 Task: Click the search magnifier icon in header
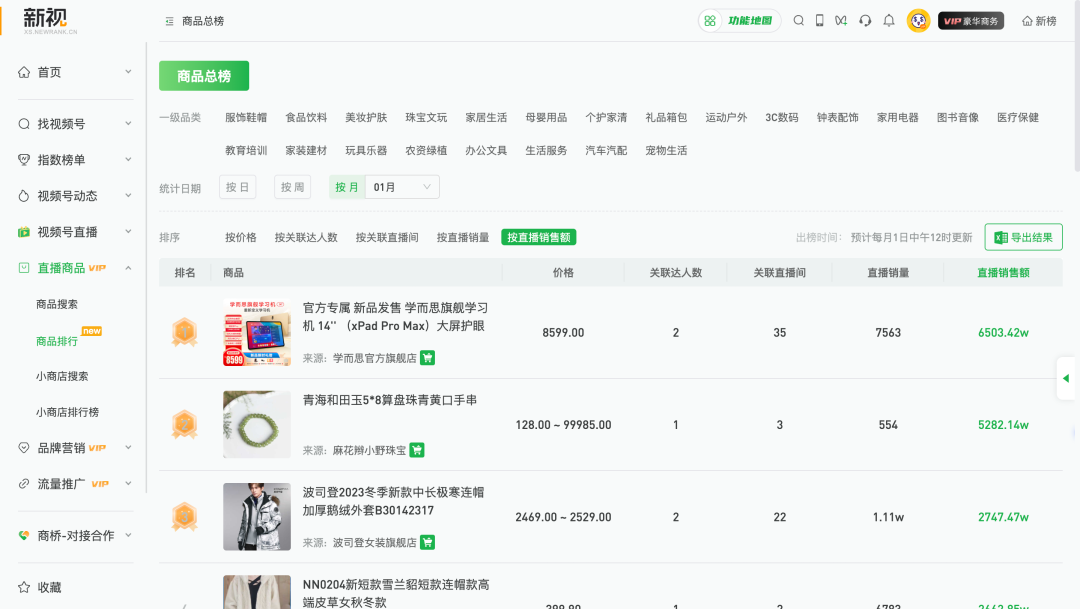click(798, 21)
